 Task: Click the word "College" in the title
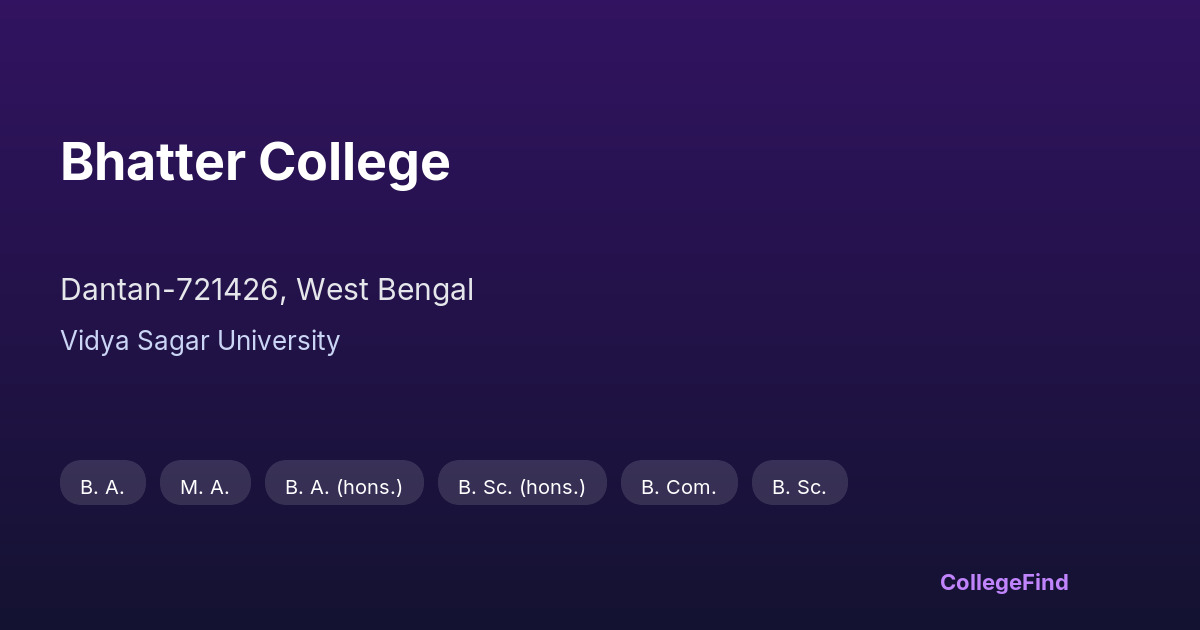tap(354, 162)
